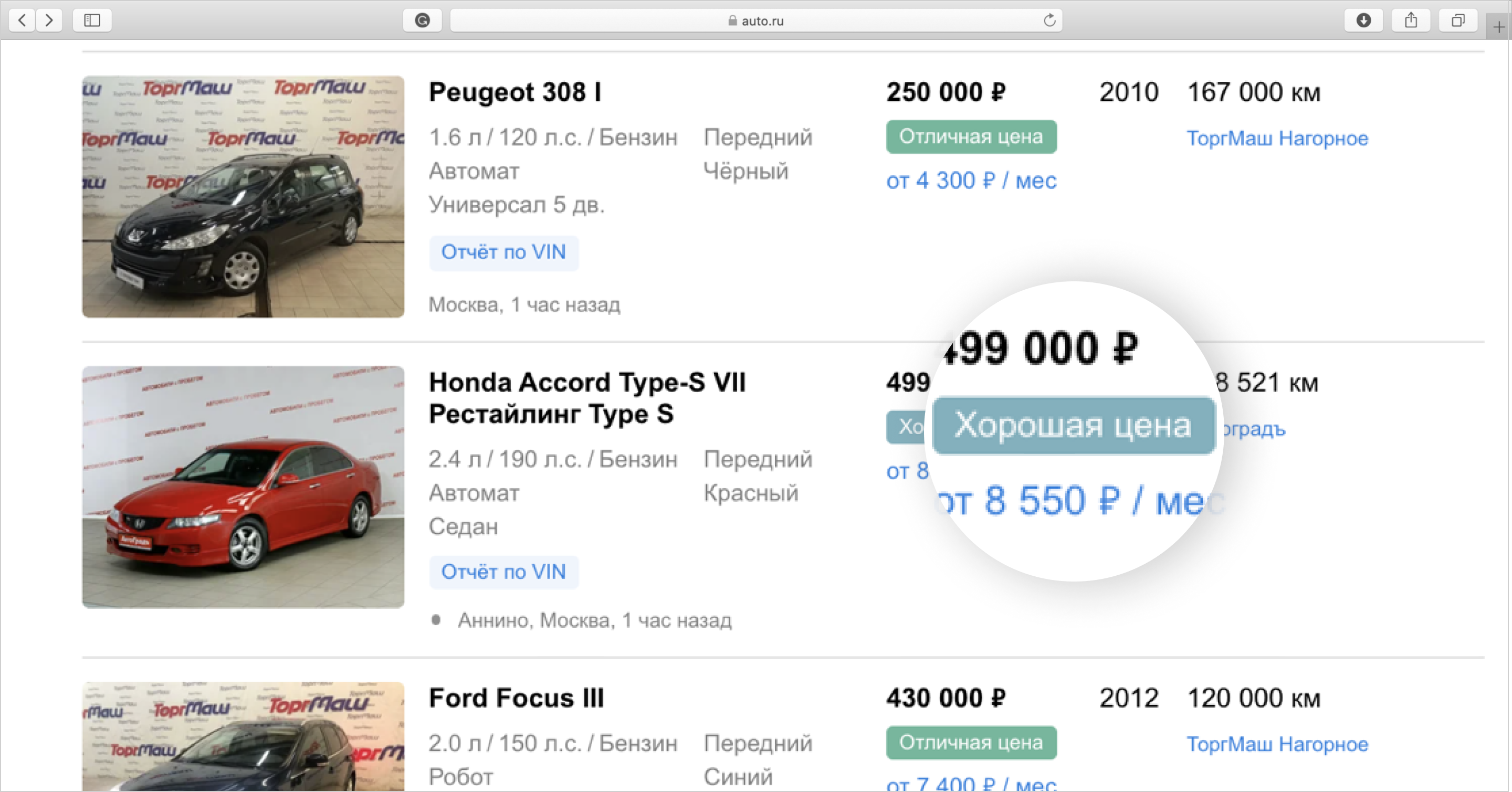Screen dimensions: 1512x792
Task: Open the Safari downloads list
Action: 1363,20
